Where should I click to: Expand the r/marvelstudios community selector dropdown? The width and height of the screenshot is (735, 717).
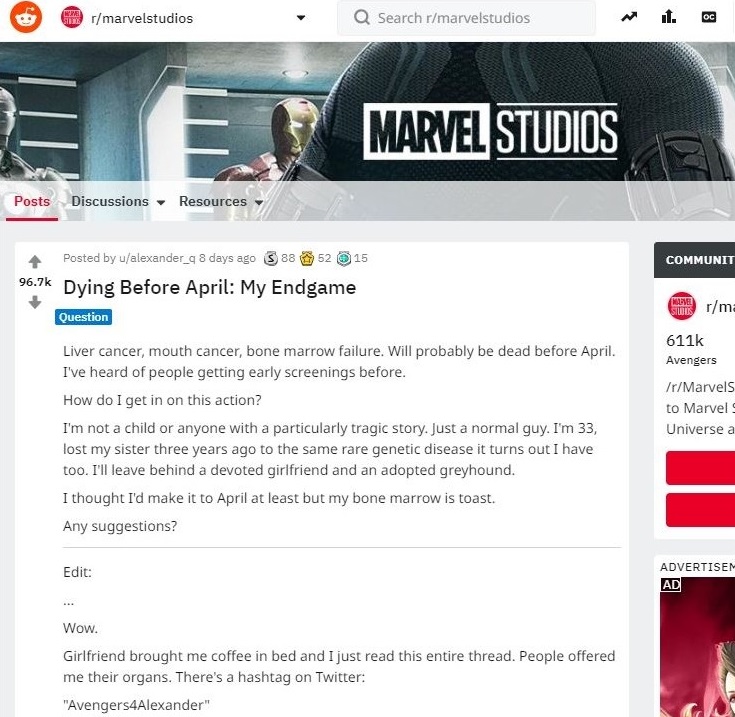[301, 18]
